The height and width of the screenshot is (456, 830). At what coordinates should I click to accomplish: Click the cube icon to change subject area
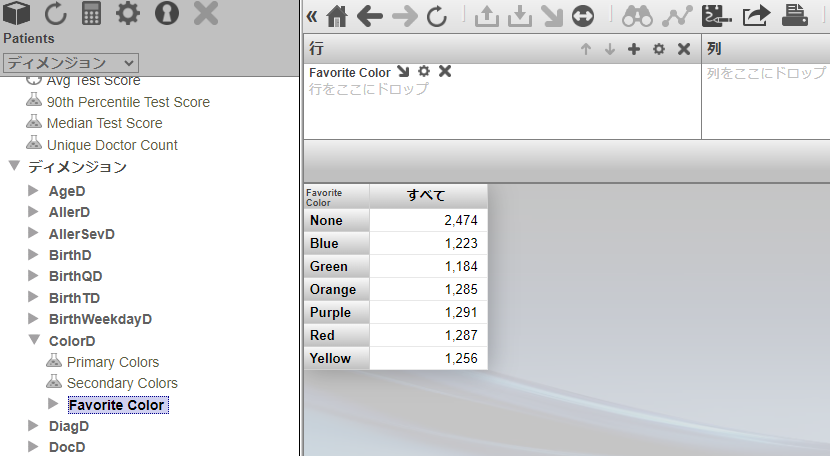click(x=19, y=14)
